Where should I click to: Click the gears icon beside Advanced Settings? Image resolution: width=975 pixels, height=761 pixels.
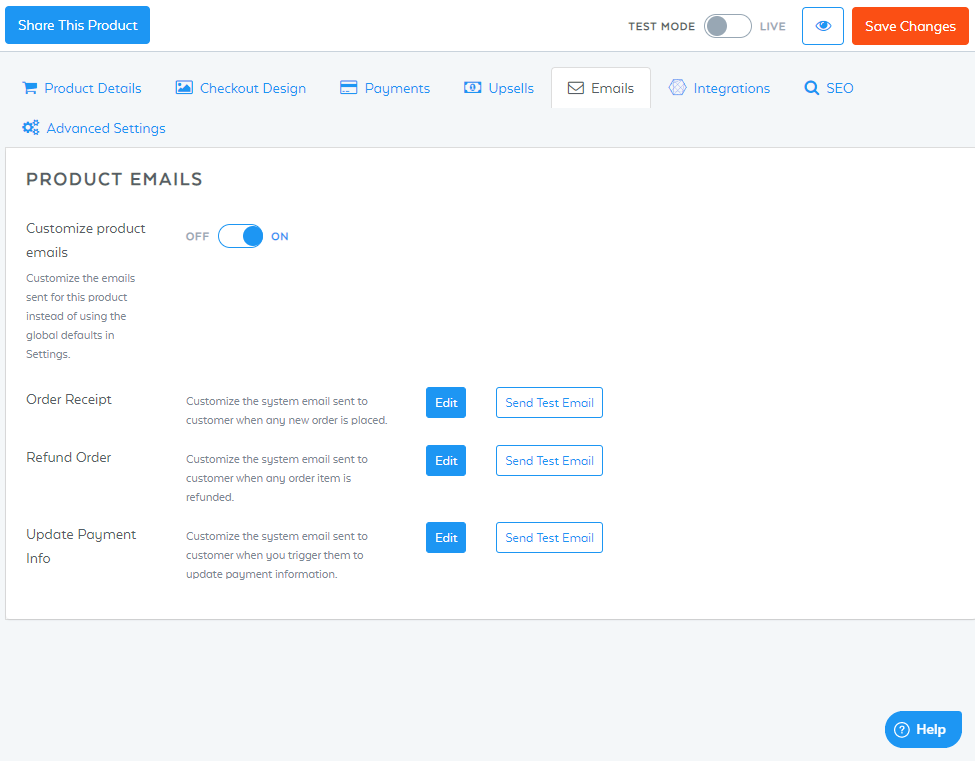click(30, 127)
